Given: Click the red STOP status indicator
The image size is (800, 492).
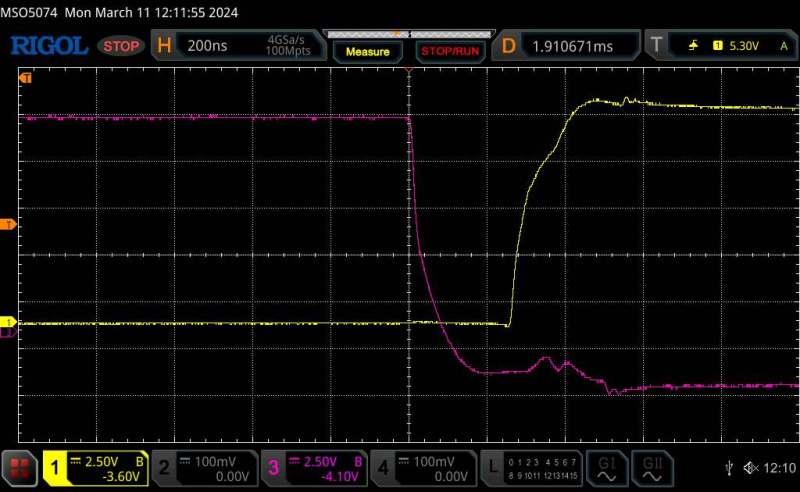Looking at the screenshot, I should tap(122, 46).
